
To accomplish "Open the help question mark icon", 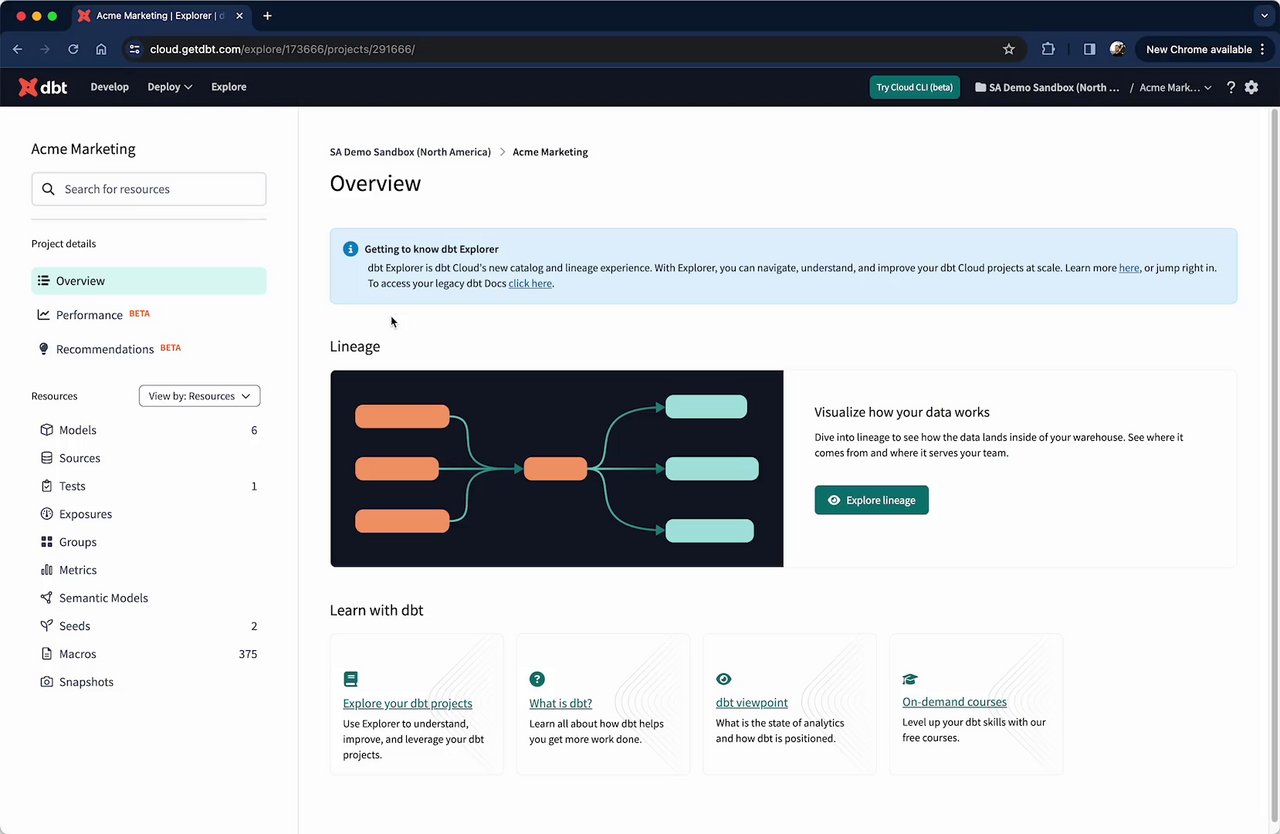I will click(1230, 87).
